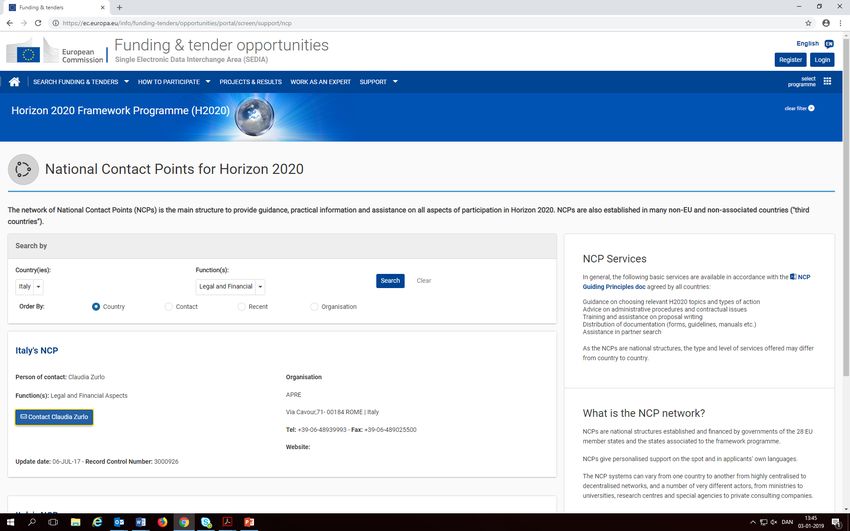Image resolution: width=850 pixels, height=531 pixels.
Task: Select the Contact order-by radio button
Action: 169,307
